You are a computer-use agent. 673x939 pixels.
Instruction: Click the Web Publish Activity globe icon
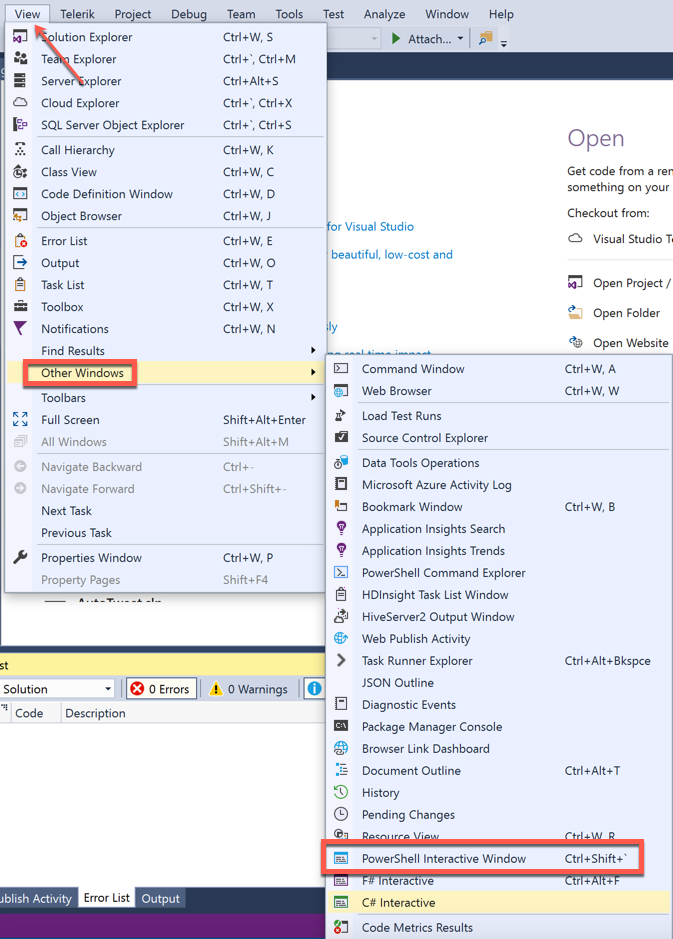coord(341,638)
